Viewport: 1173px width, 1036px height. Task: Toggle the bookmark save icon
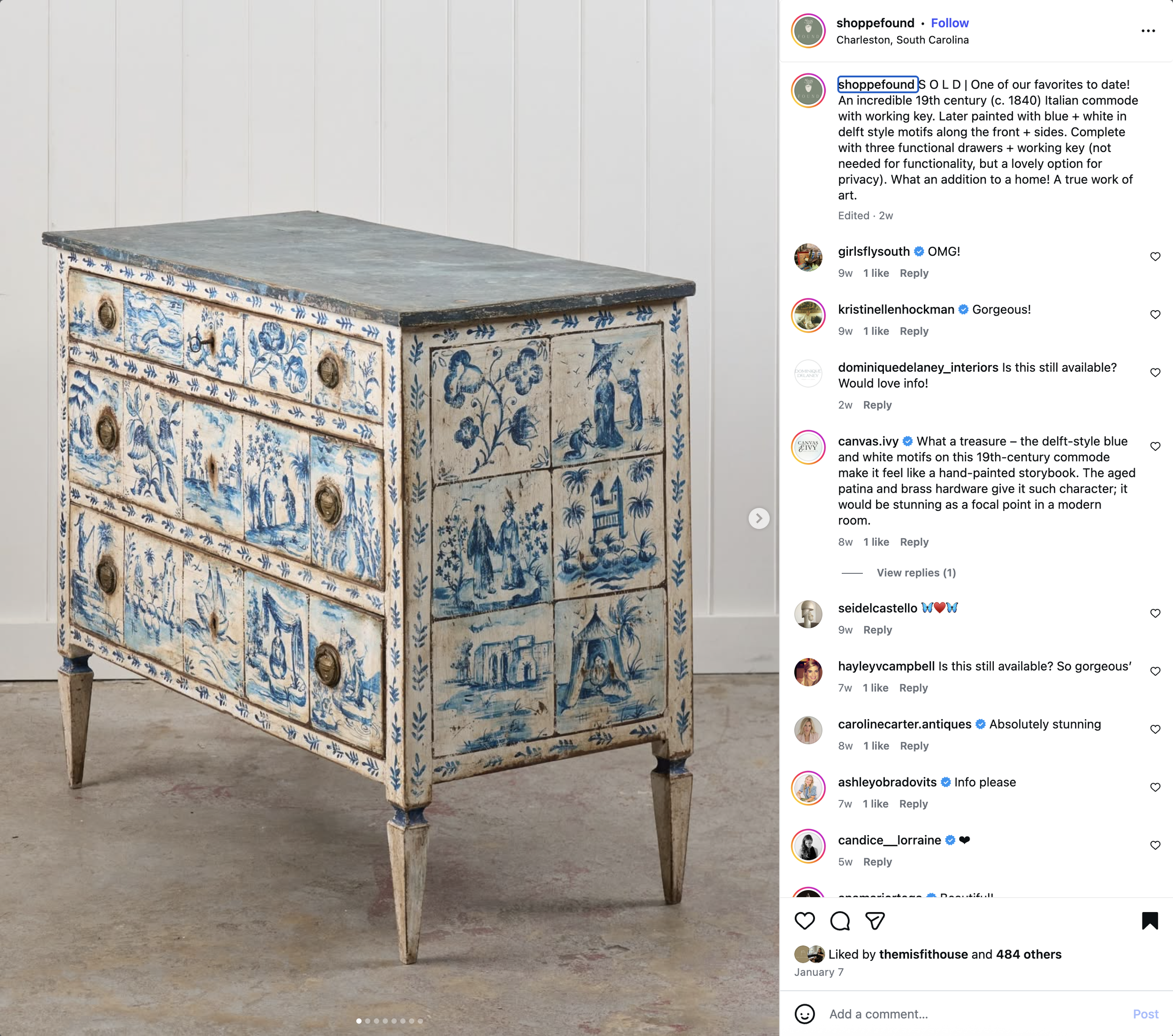point(1150,921)
